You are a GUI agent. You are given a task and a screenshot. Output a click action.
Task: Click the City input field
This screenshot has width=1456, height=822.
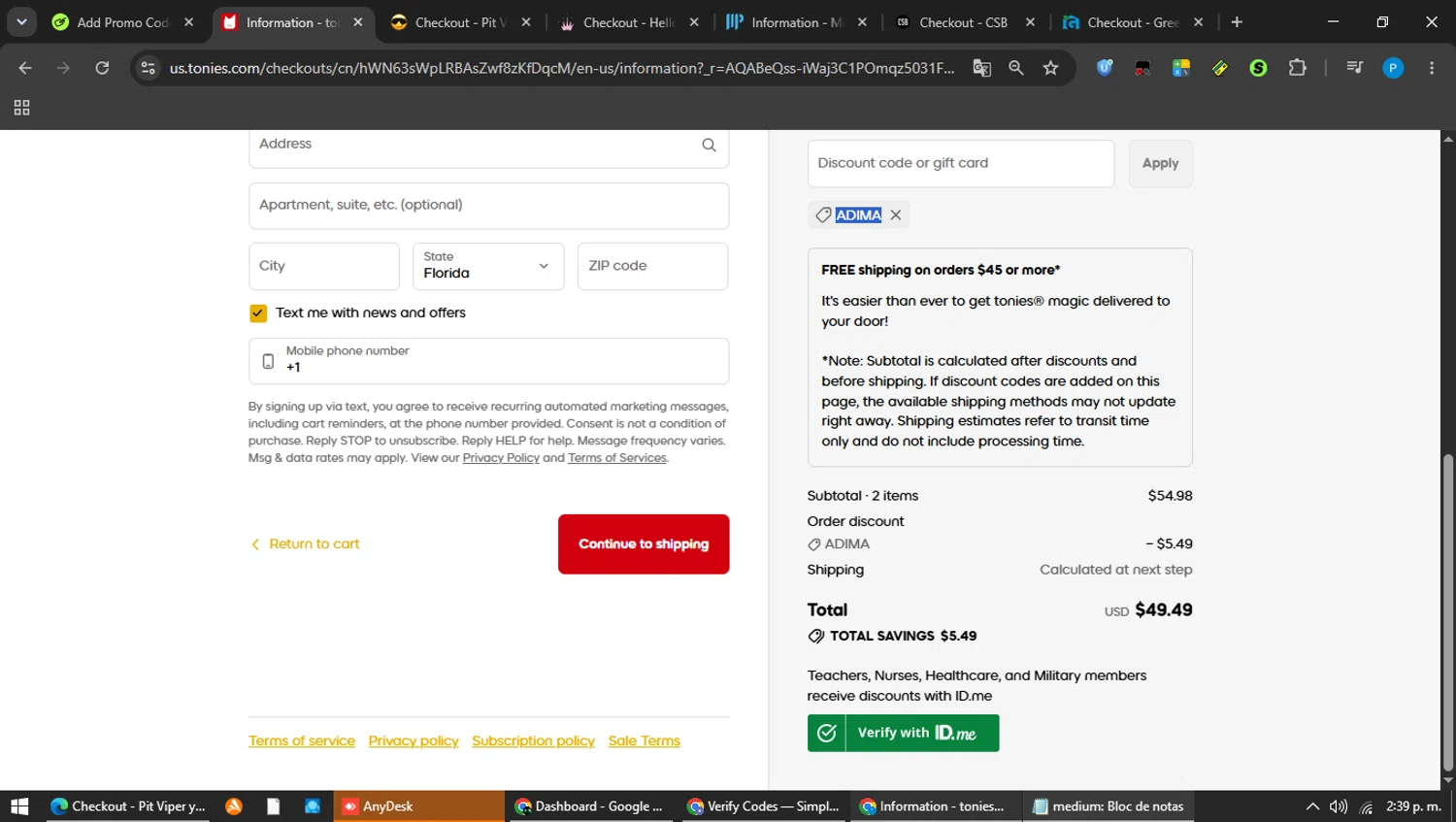[x=323, y=266]
